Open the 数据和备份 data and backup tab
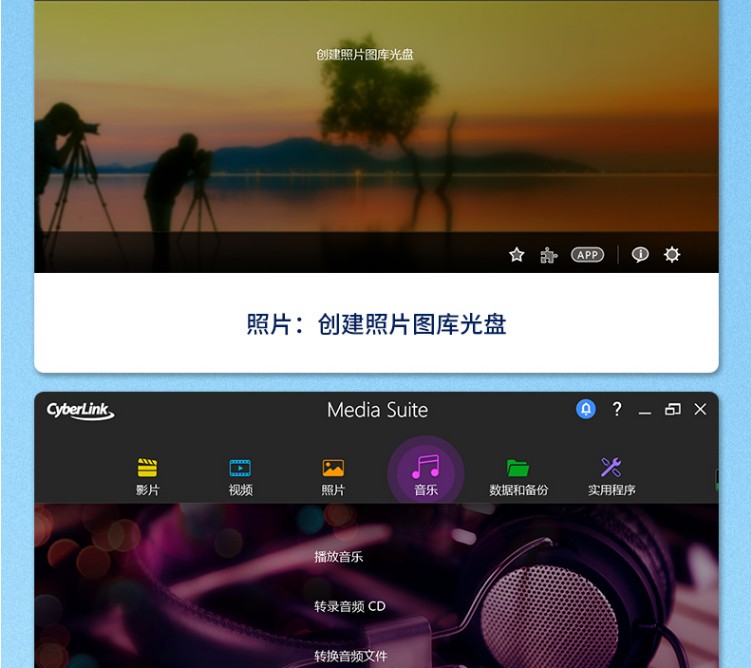 point(518,477)
